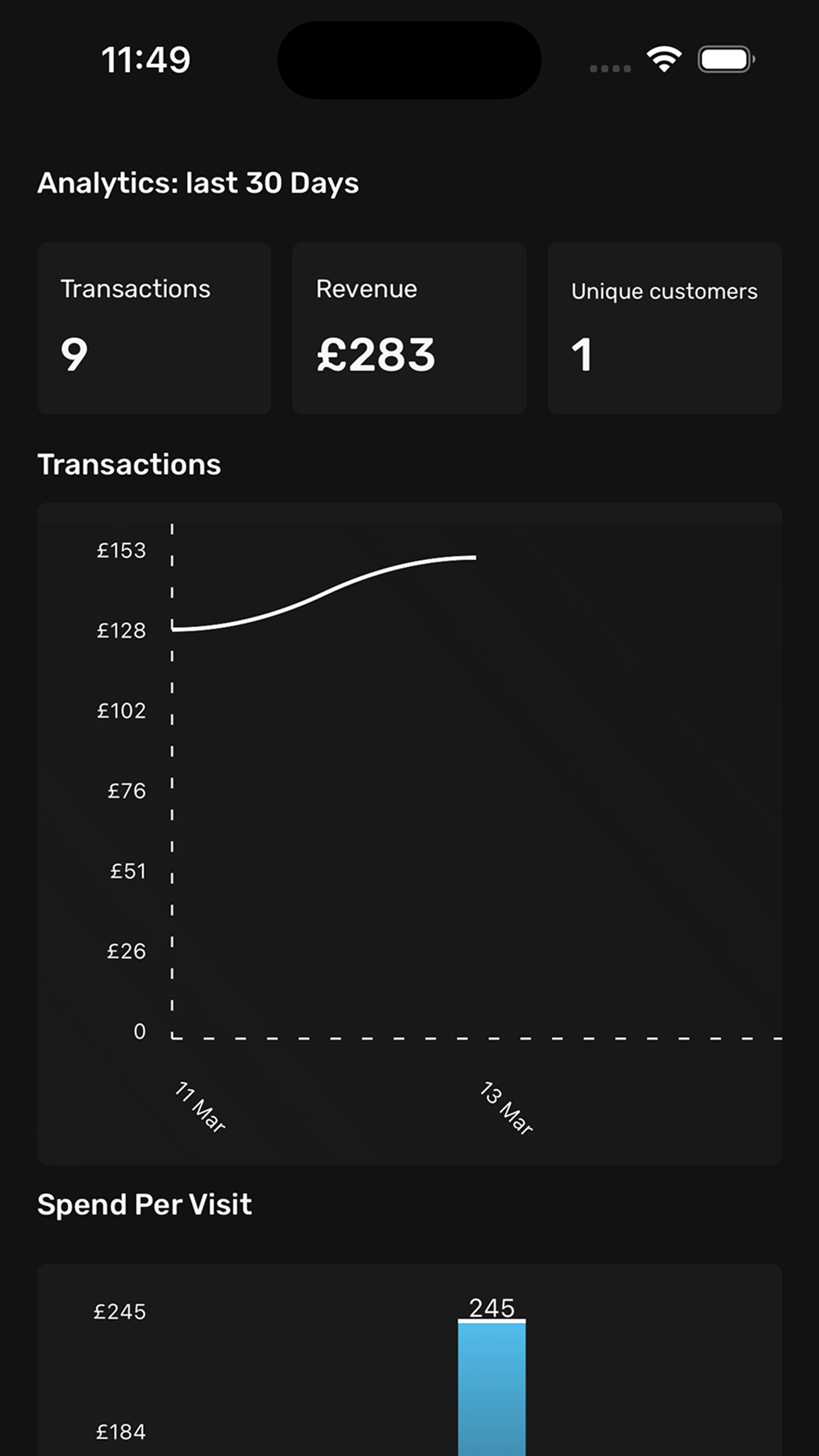Tap the Wi-Fi icon in status bar

pyautogui.click(x=664, y=59)
